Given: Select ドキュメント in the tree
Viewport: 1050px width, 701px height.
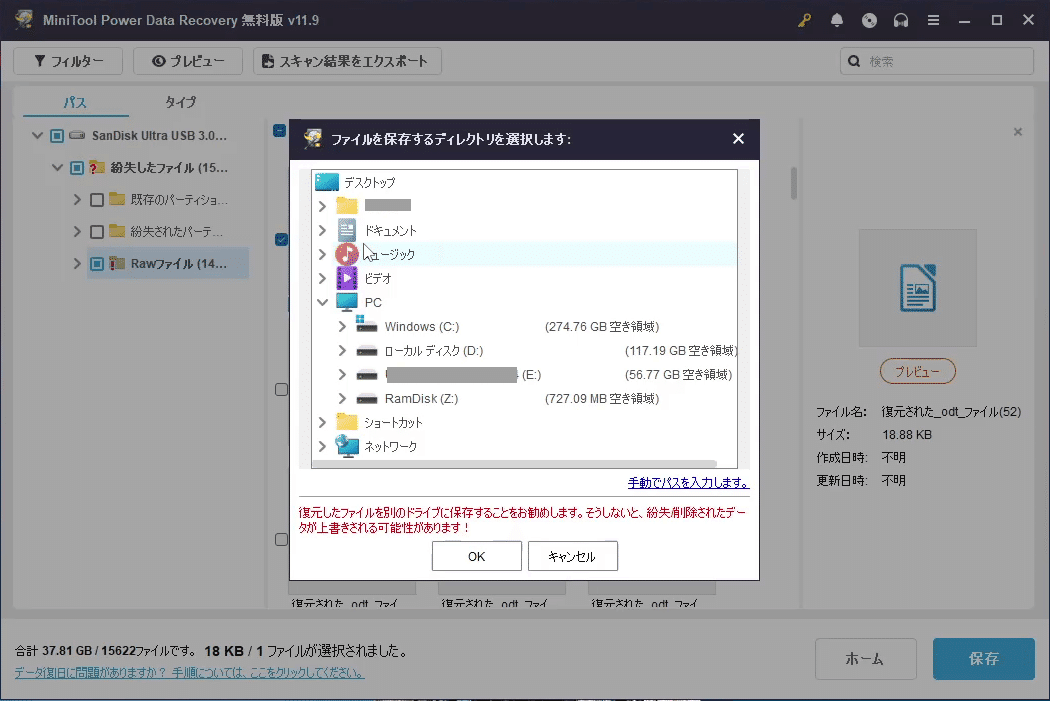Looking at the screenshot, I should click(x=390, y=231).
